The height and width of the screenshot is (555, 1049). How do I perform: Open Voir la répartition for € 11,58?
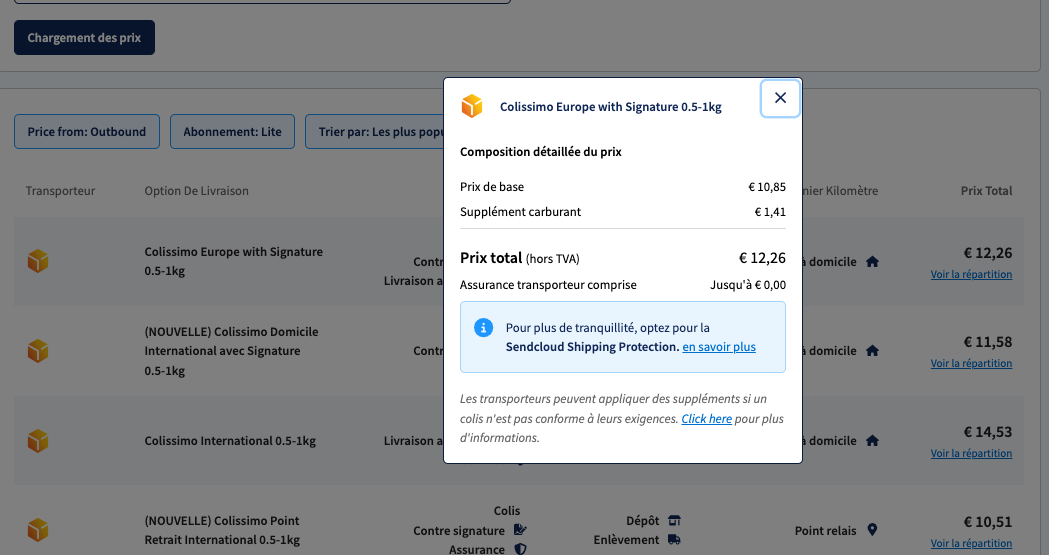pos(971,363)
